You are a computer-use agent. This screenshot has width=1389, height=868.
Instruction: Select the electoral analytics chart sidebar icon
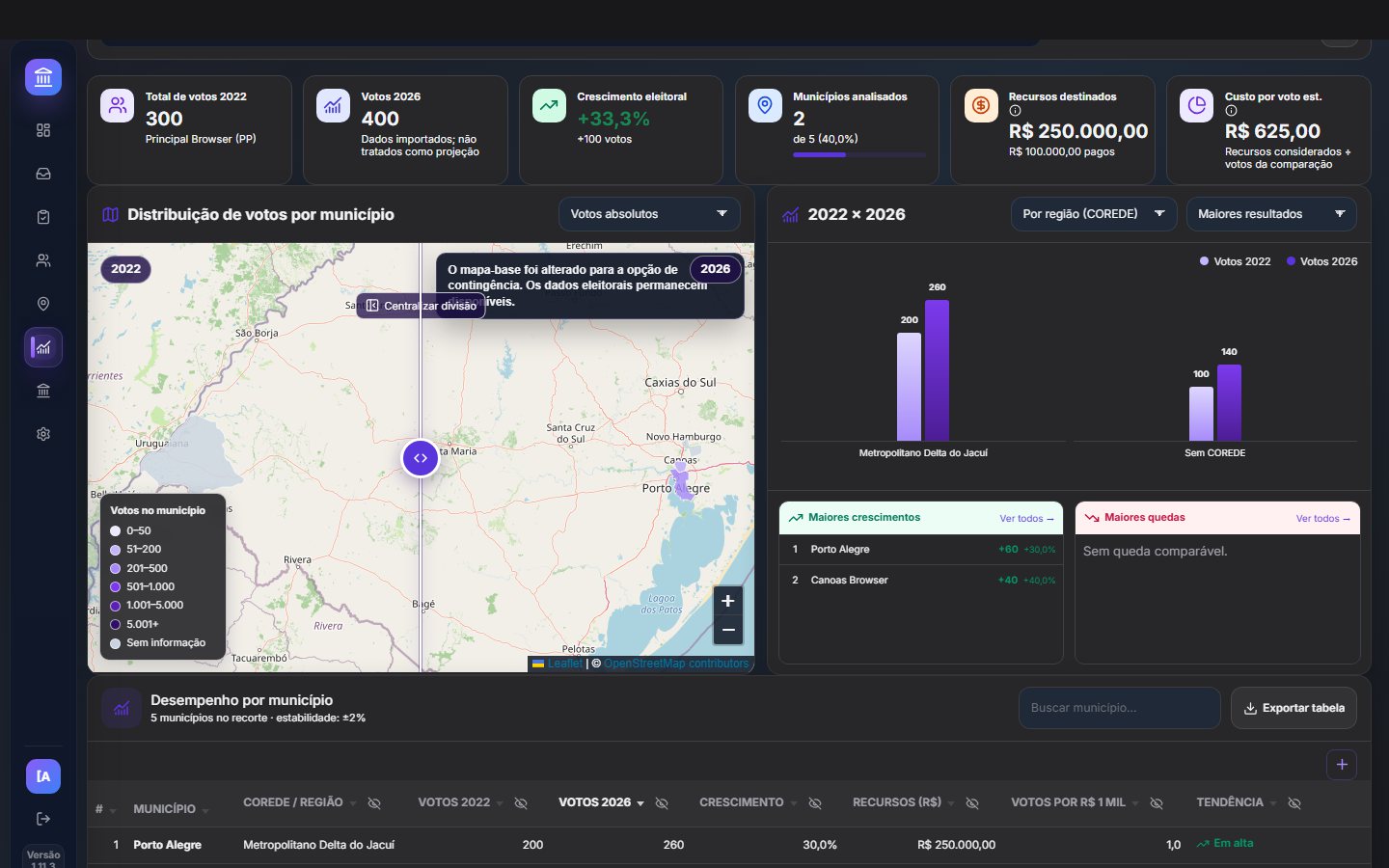click(43, 347)
